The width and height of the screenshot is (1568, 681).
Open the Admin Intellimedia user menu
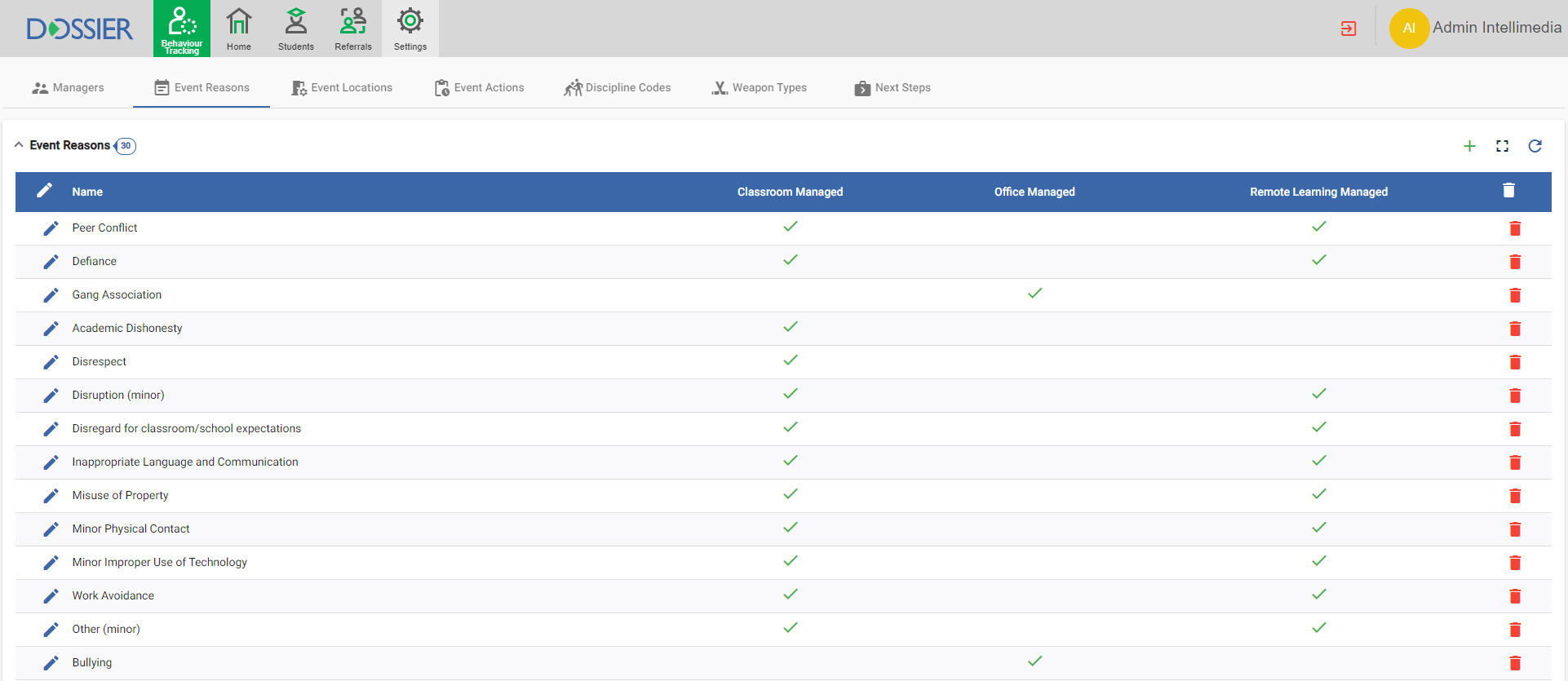pyautogui.click(x=1476, y=28)
